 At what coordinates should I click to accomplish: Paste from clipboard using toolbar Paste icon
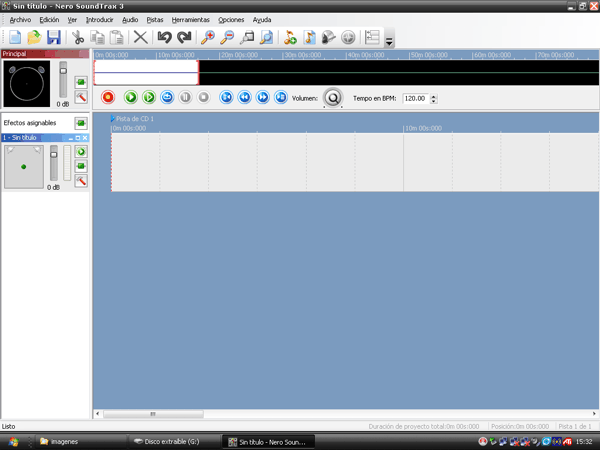coord(117,38)
